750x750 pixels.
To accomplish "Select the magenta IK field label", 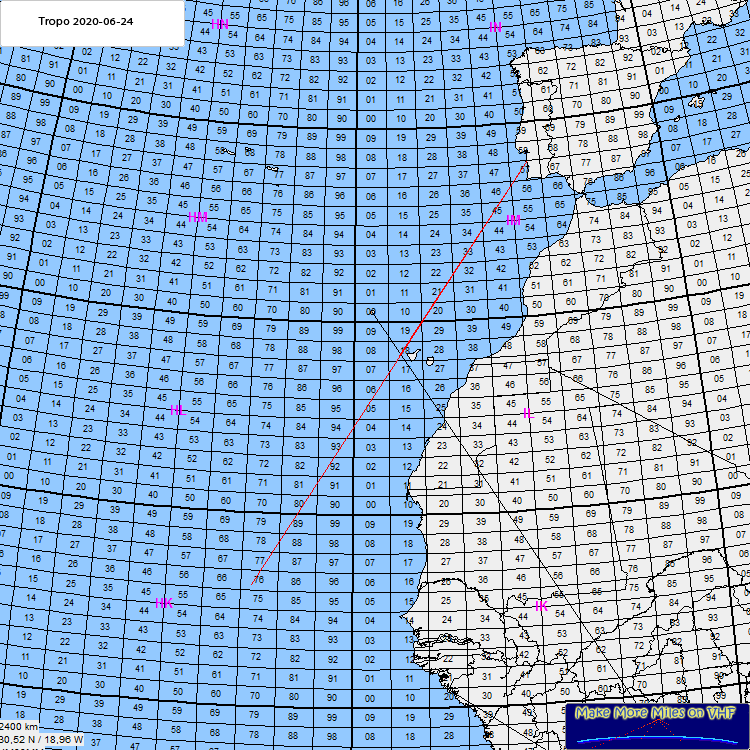I will point(541,606).
